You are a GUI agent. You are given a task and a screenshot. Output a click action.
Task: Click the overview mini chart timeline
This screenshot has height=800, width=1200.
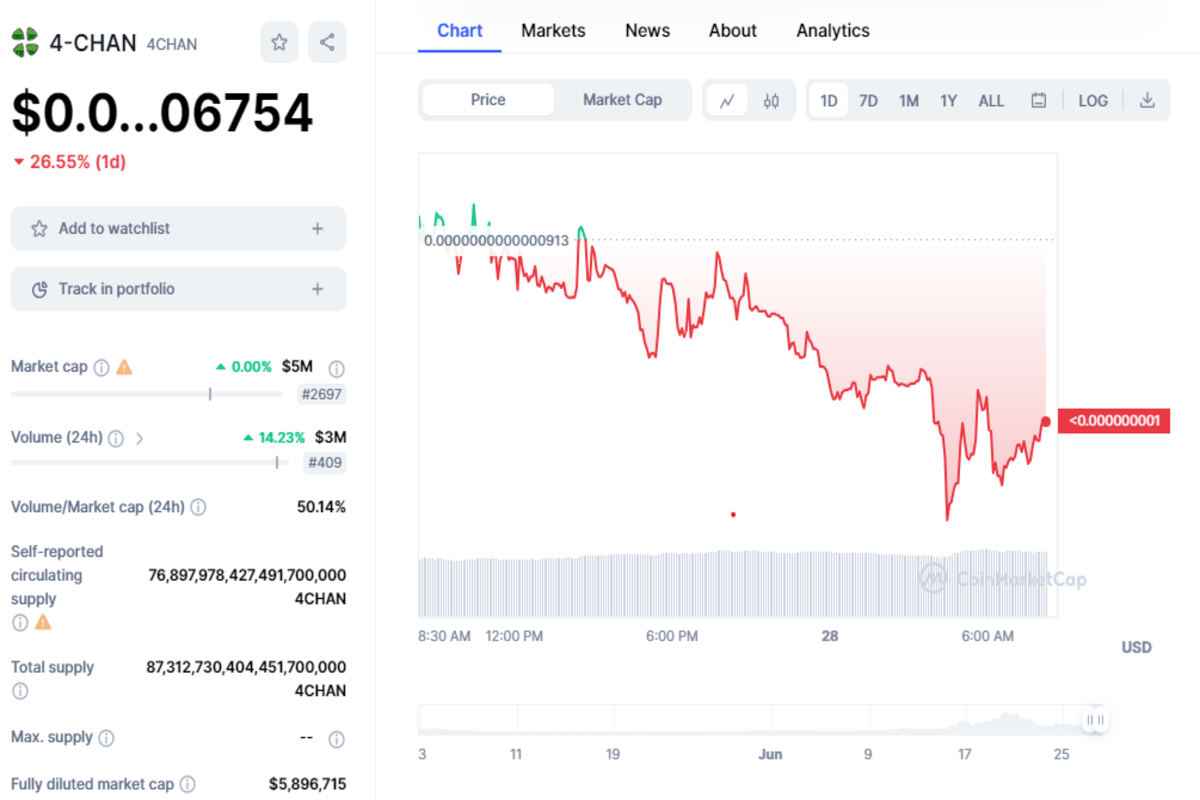tap(762, 720)
